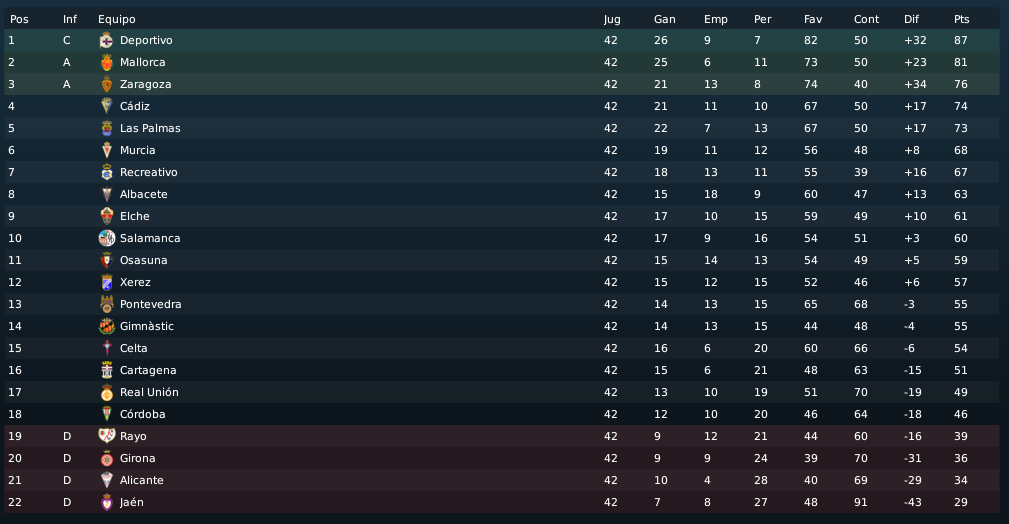Open the Las Palmas badge icon
1009x524 pixels.
(x=107, y=128)
